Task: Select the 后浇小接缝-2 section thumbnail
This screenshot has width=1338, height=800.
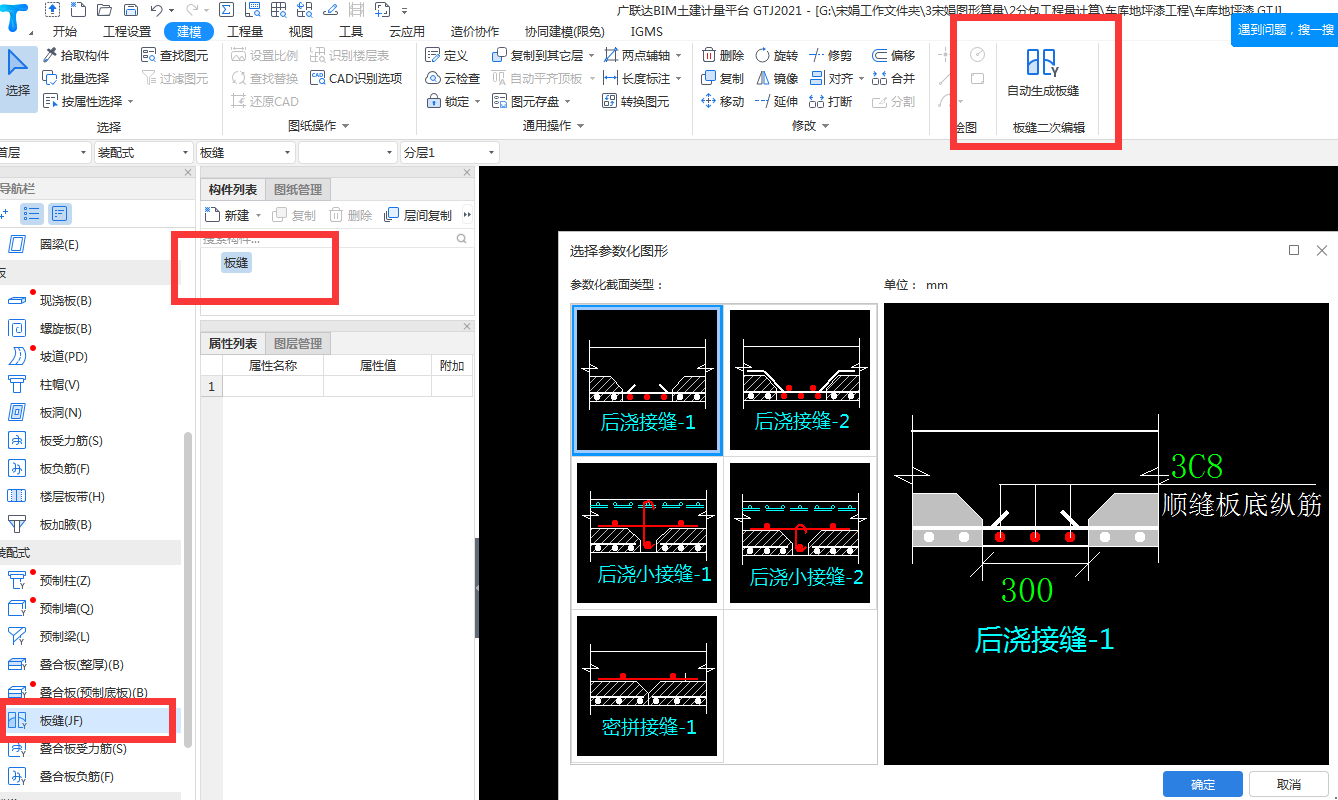Action: [x=800, y=533]
